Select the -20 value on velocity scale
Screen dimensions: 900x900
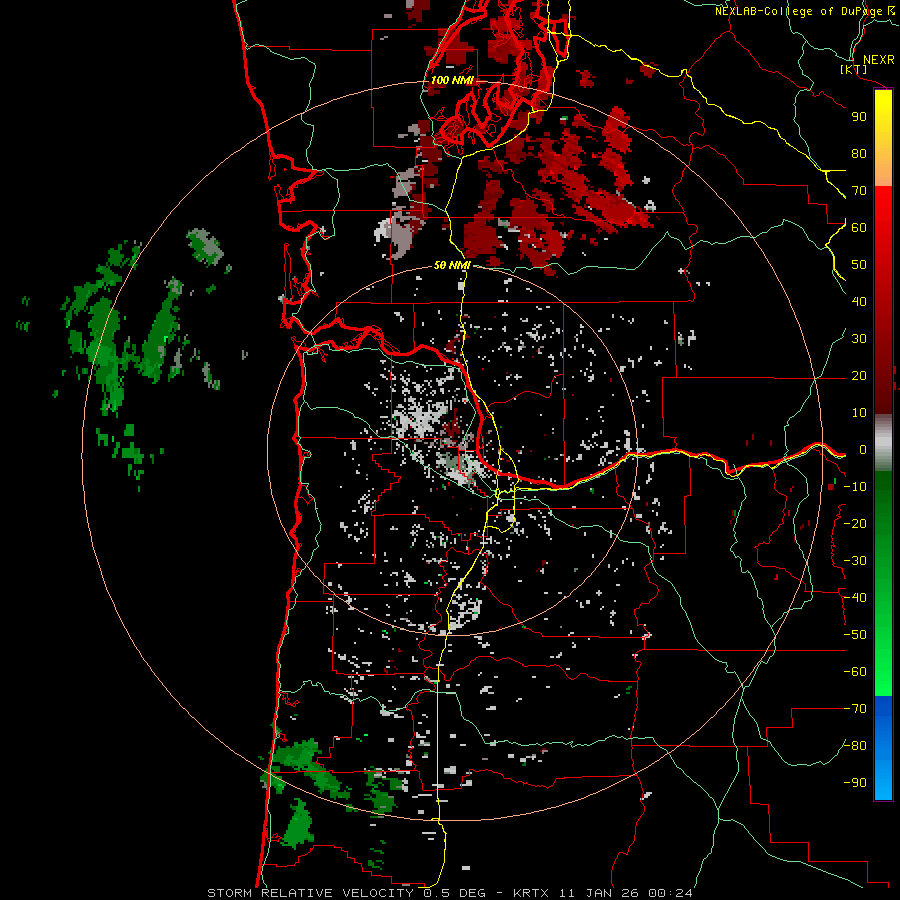(x=855, y=524)
